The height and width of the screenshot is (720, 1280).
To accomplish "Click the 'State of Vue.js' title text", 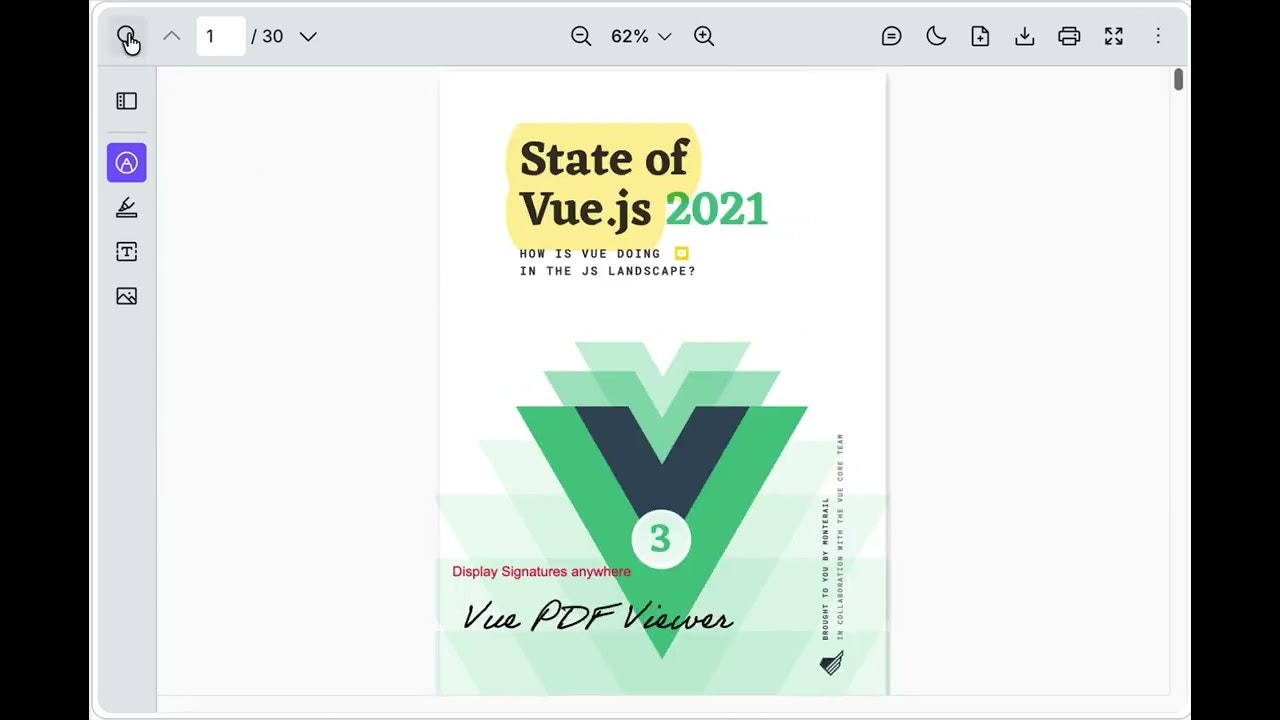I will 605,184.
